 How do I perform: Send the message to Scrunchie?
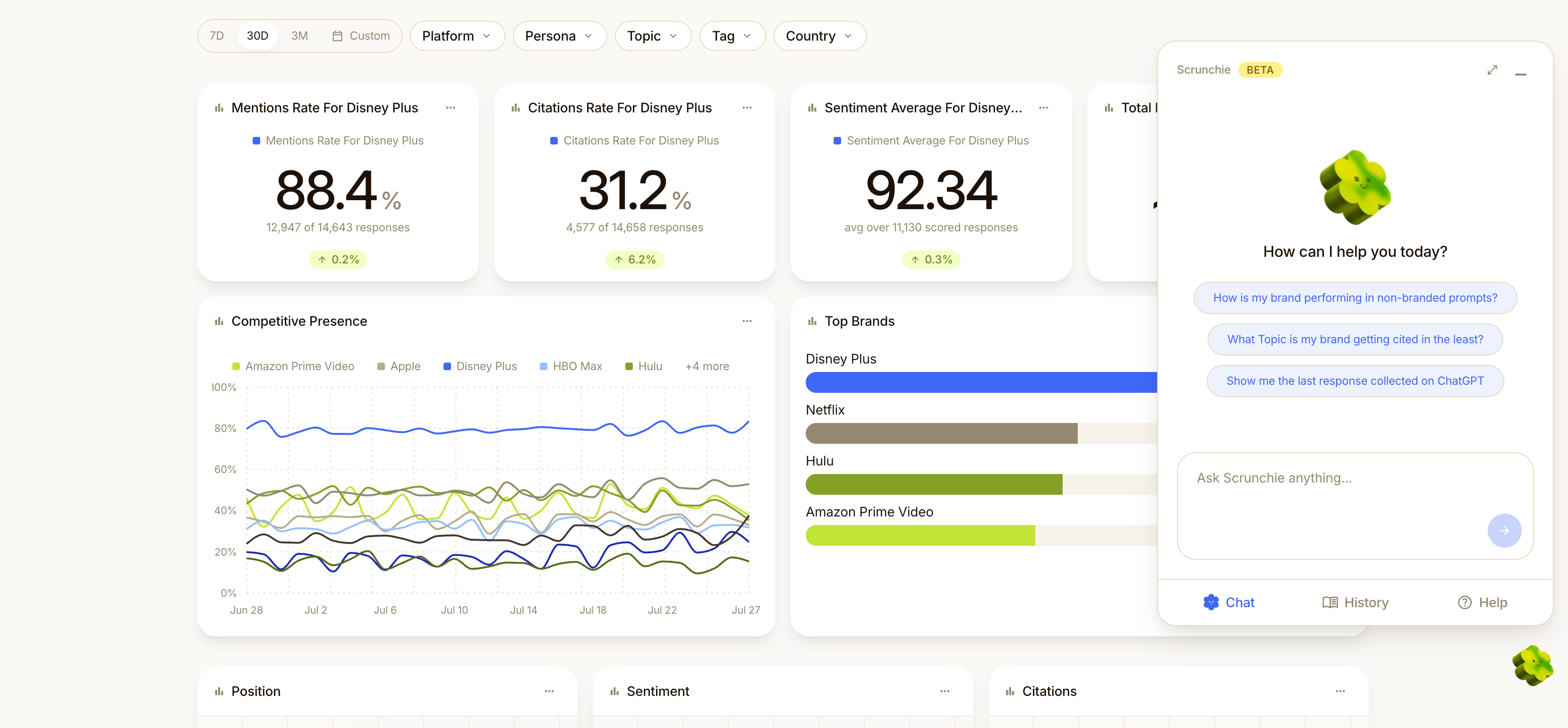[1504, 530]
